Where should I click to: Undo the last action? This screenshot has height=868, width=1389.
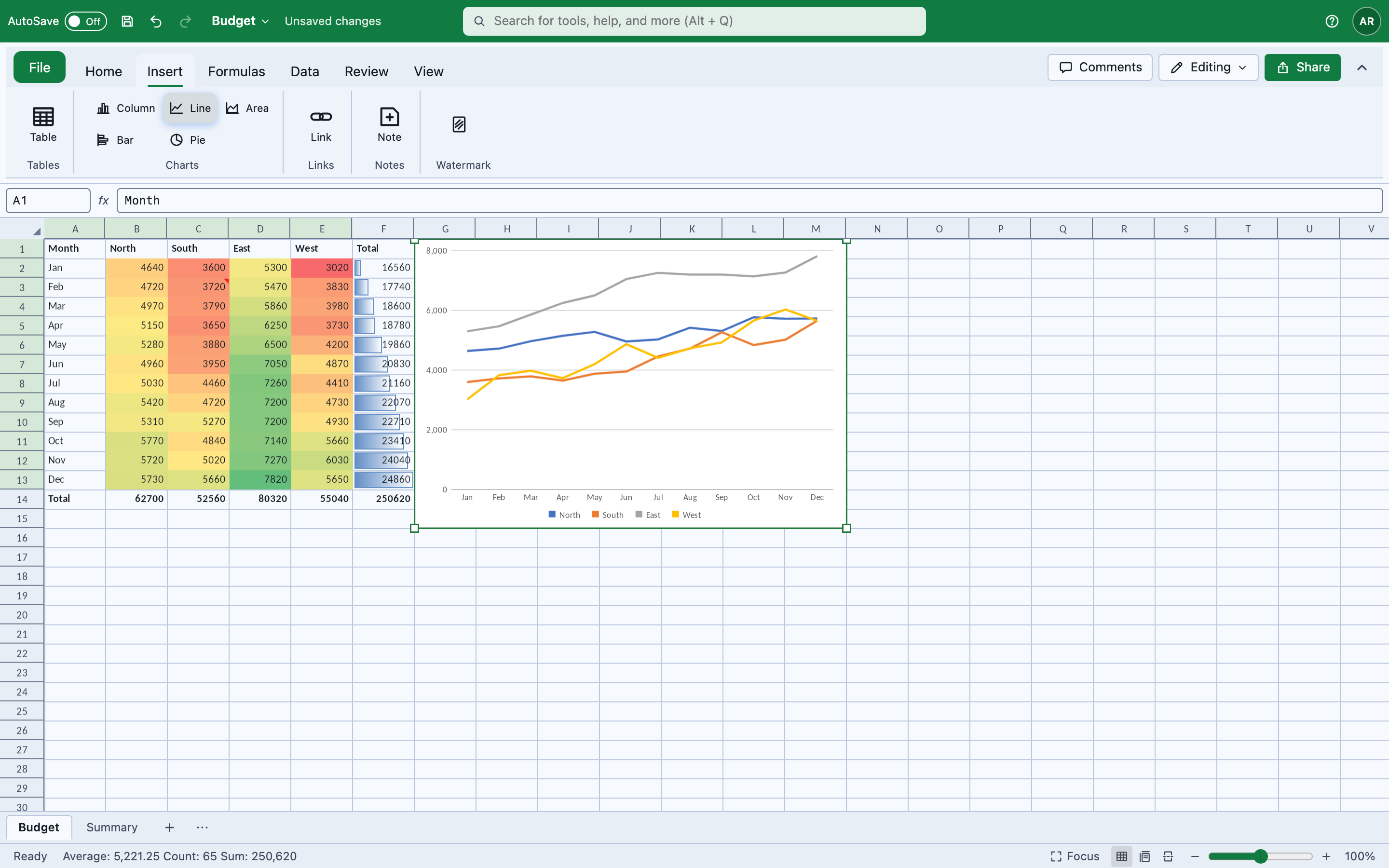pos(156,21)
